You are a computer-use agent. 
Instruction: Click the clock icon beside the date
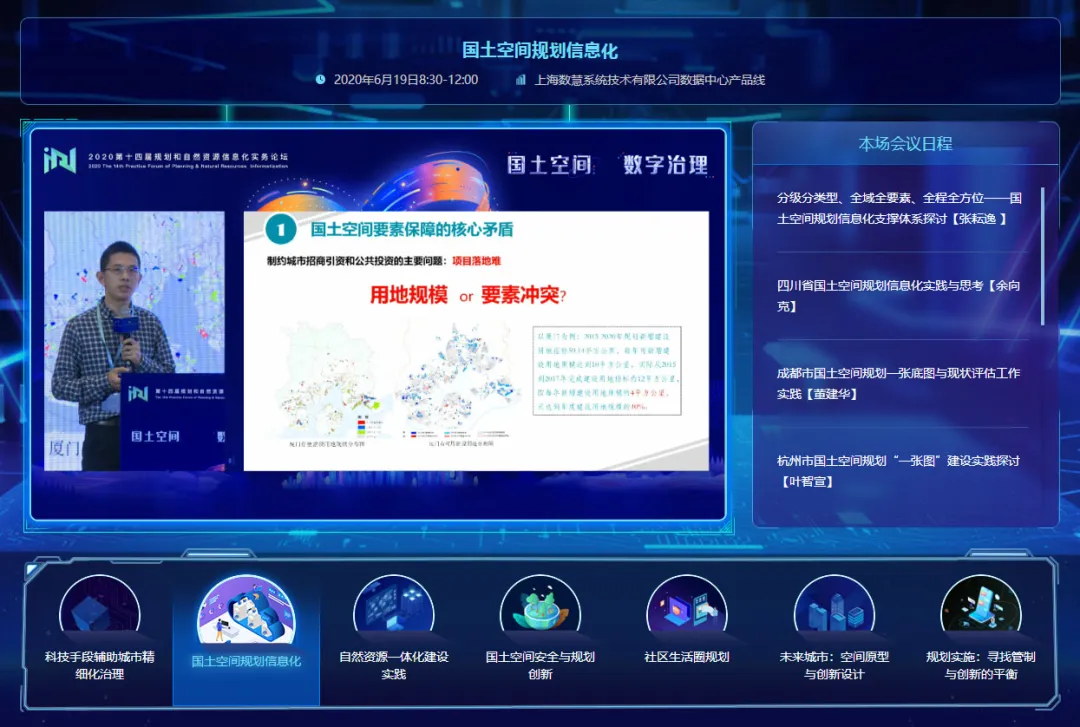320,80
